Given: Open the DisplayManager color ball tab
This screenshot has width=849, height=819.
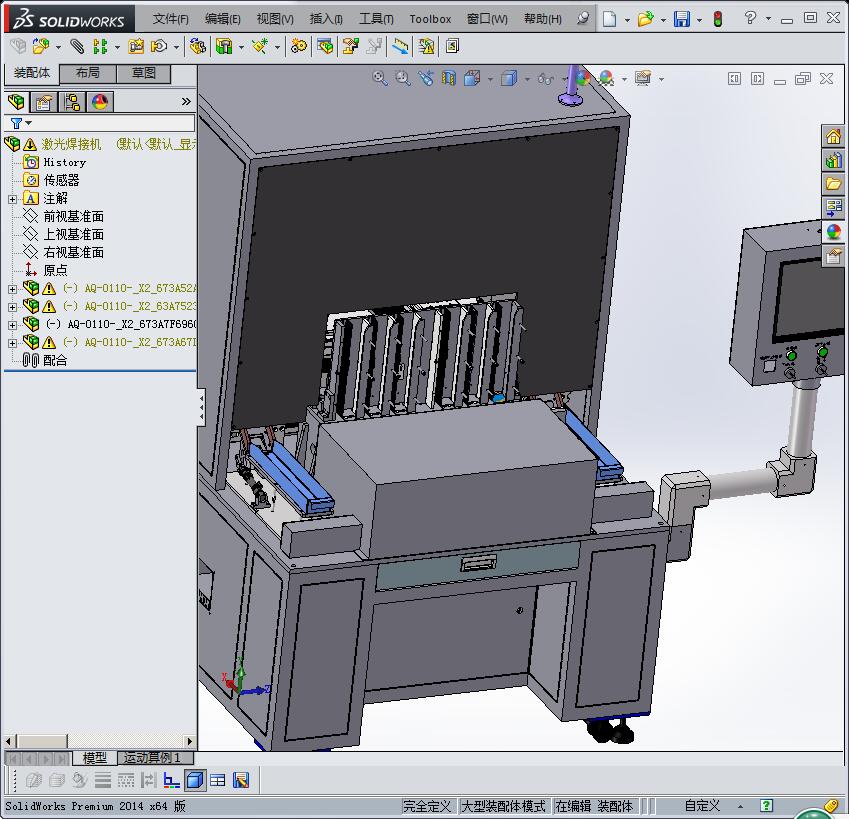Looking at the screenshot, I should click(x=100, y=102).
